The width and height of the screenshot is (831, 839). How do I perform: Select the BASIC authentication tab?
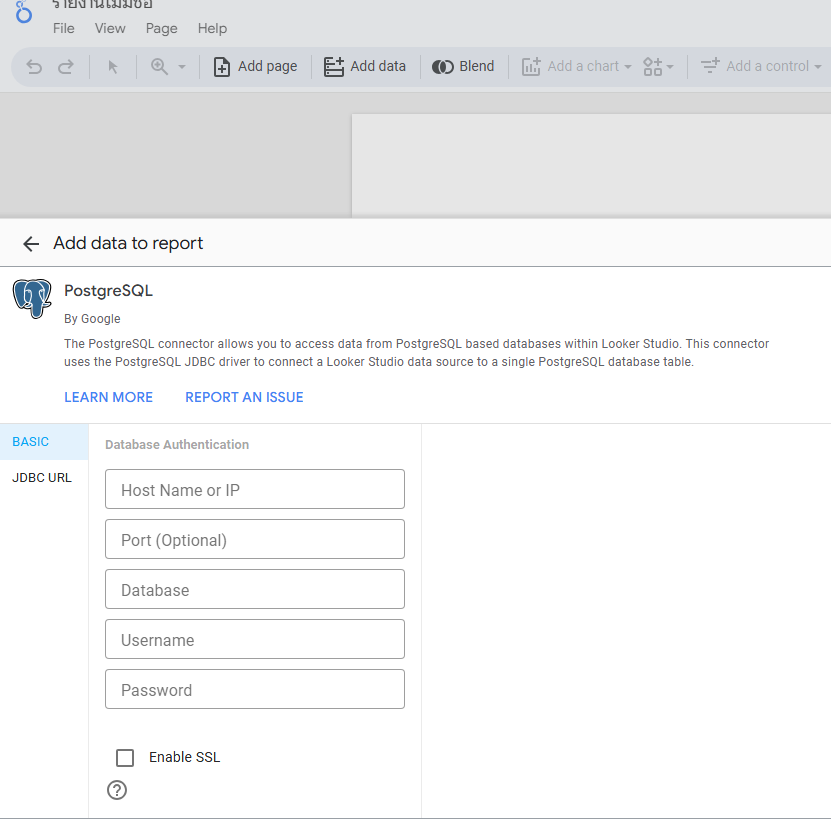click(x=44, y=442)
